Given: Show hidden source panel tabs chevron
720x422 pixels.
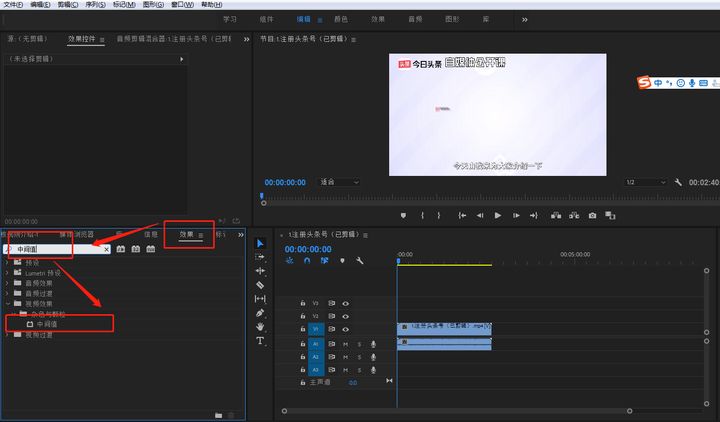Looking at the screenshot, I should 247,39.
